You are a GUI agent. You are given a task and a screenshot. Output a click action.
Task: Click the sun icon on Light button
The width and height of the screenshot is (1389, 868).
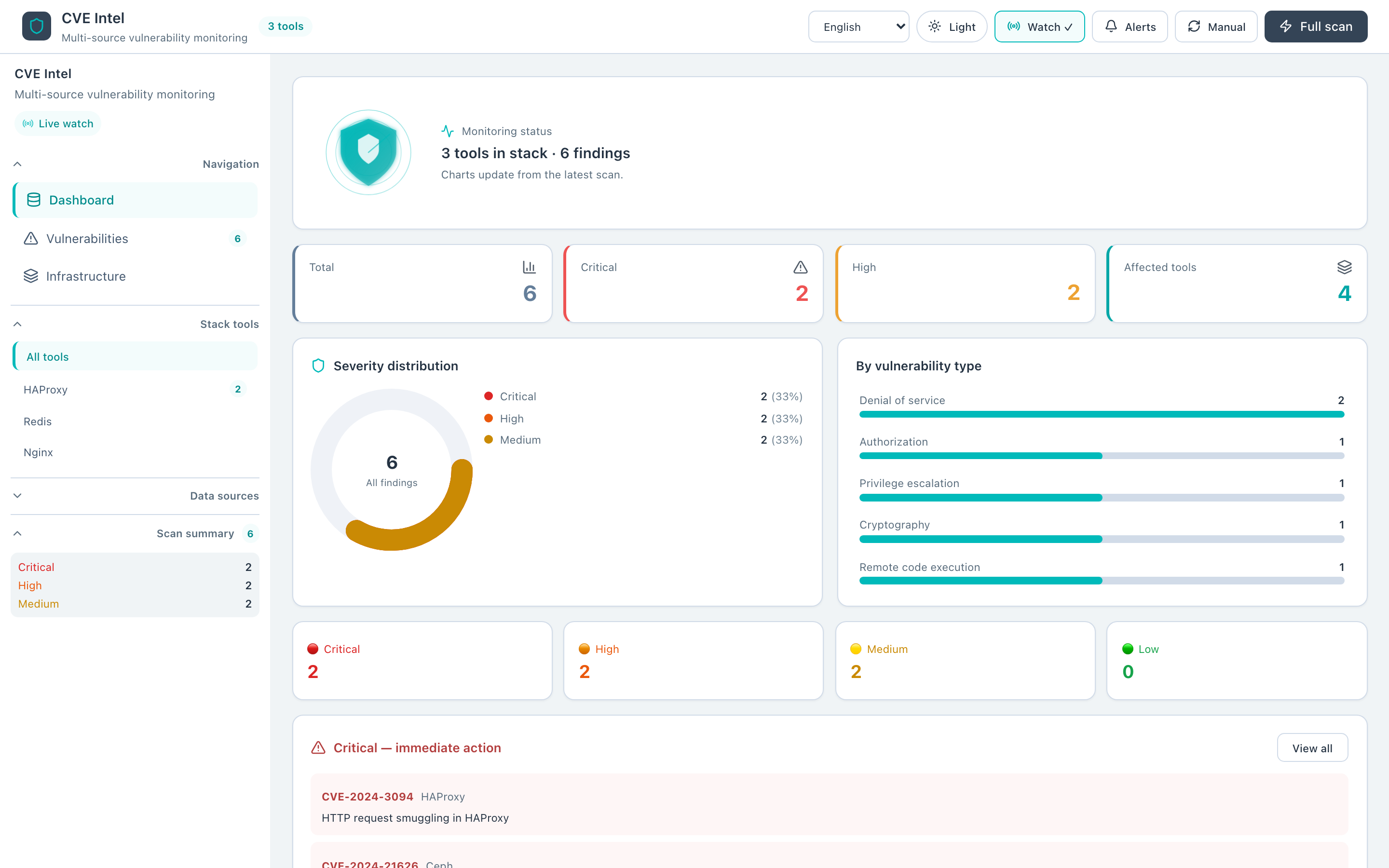tap(934, 27)
